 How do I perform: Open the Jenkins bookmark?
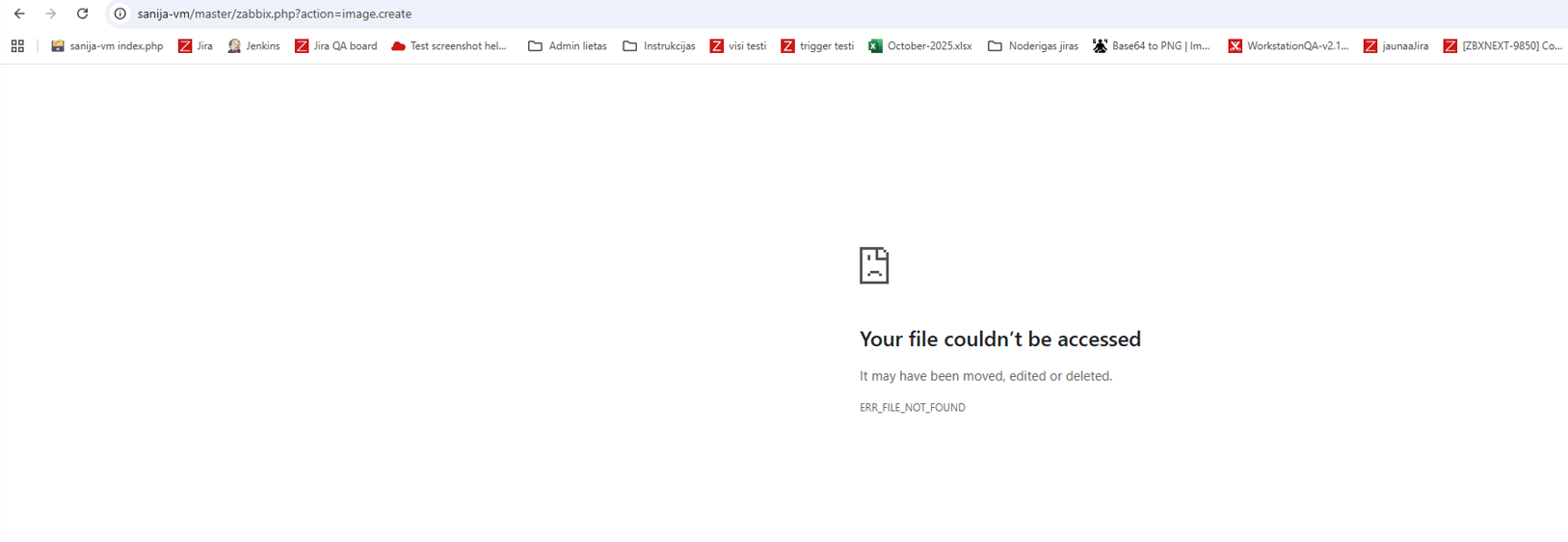[x=253, y=46]
